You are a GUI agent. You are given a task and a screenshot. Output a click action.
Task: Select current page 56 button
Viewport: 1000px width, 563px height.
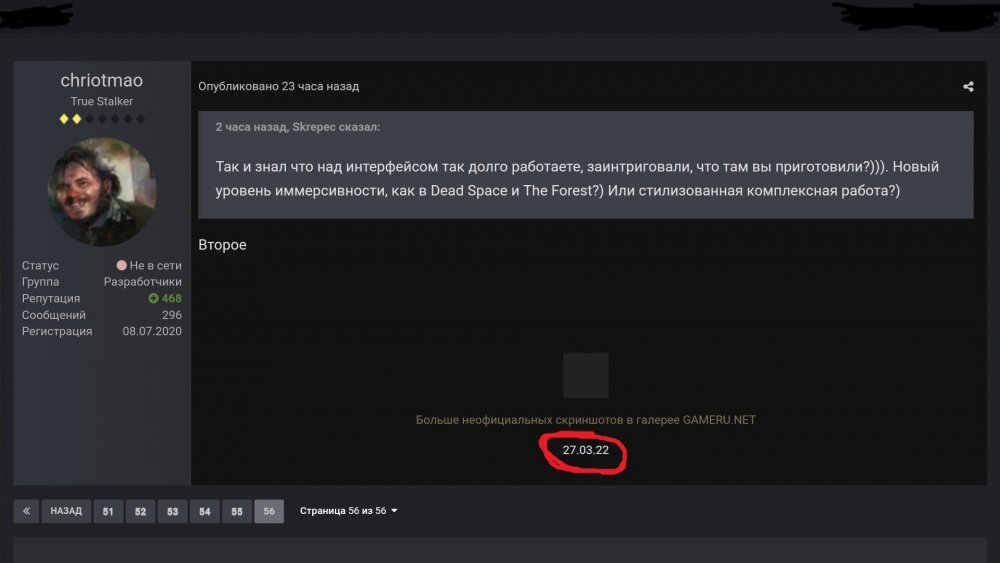[x=269, y=511]
